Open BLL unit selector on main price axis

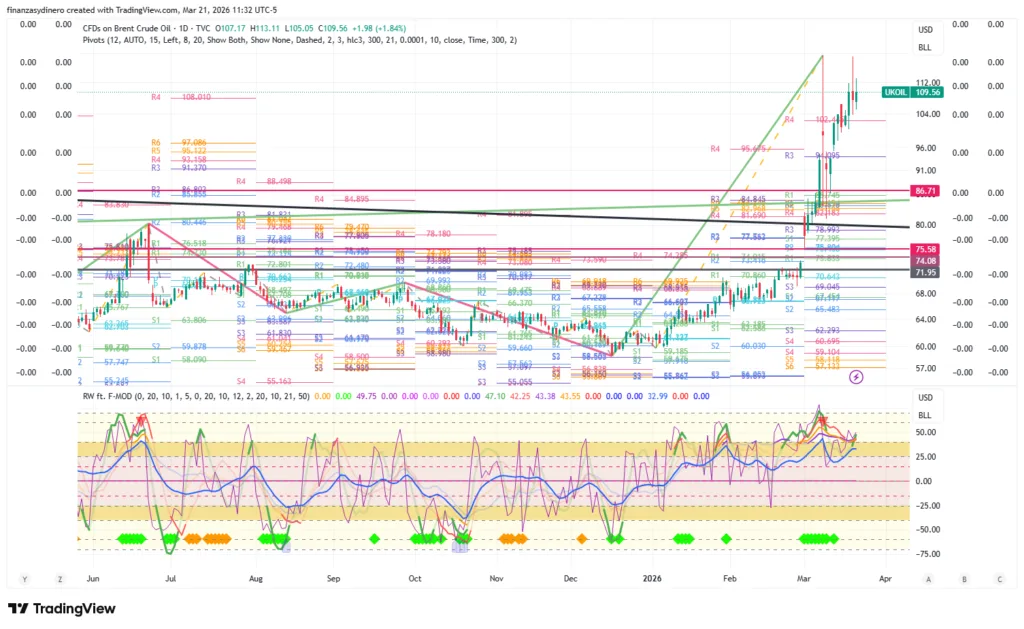[x=925, y=47]
